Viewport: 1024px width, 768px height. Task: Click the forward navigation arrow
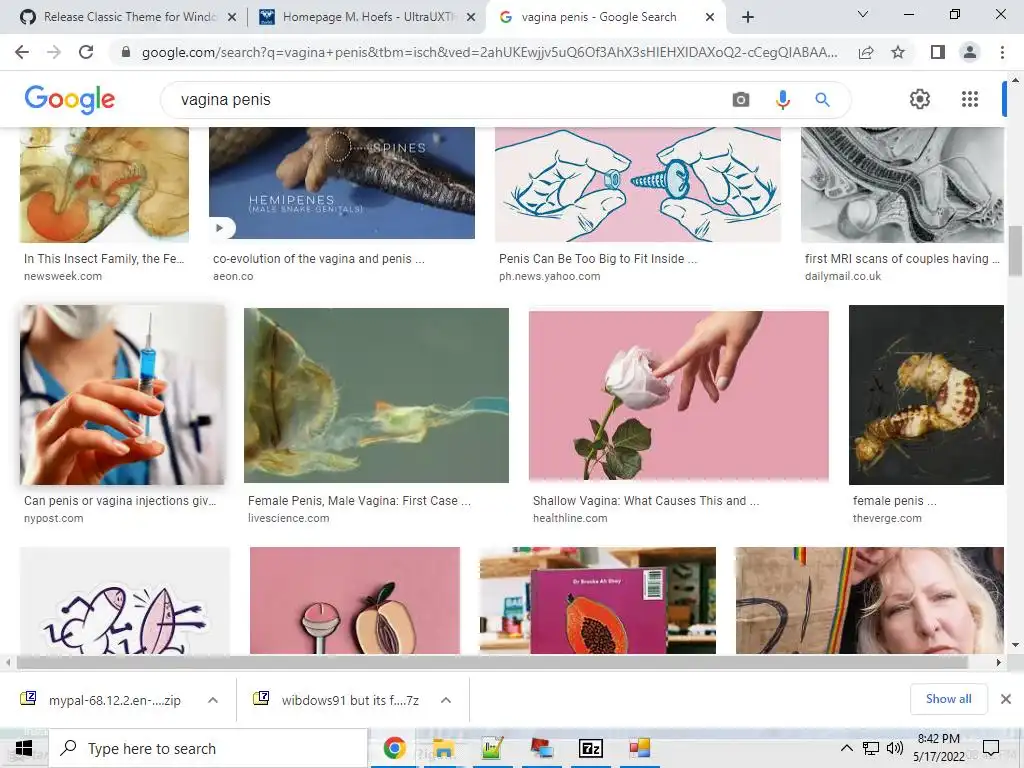click(x=54, y=52)
